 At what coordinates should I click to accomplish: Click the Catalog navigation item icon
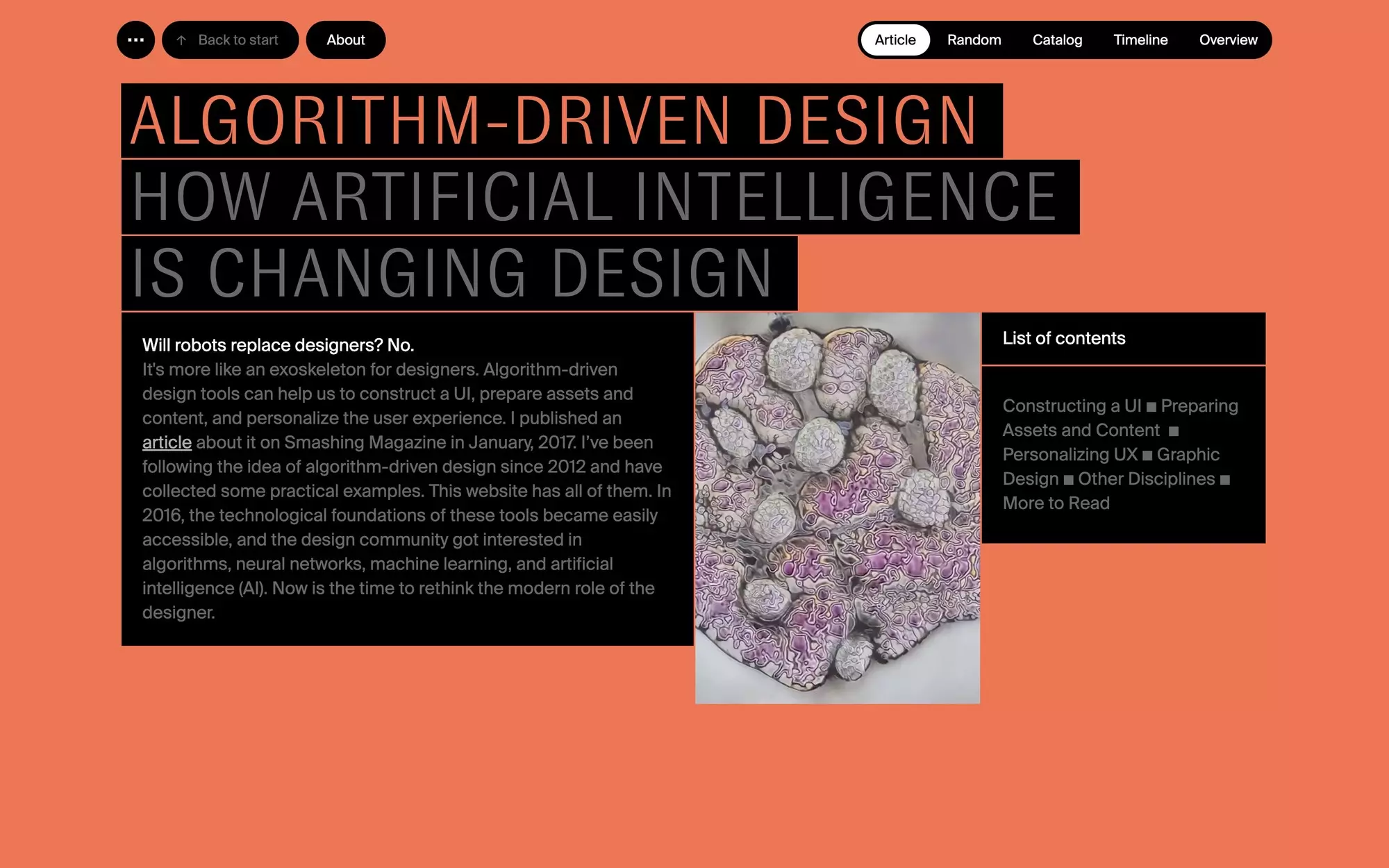click(x=1057, y=40)
